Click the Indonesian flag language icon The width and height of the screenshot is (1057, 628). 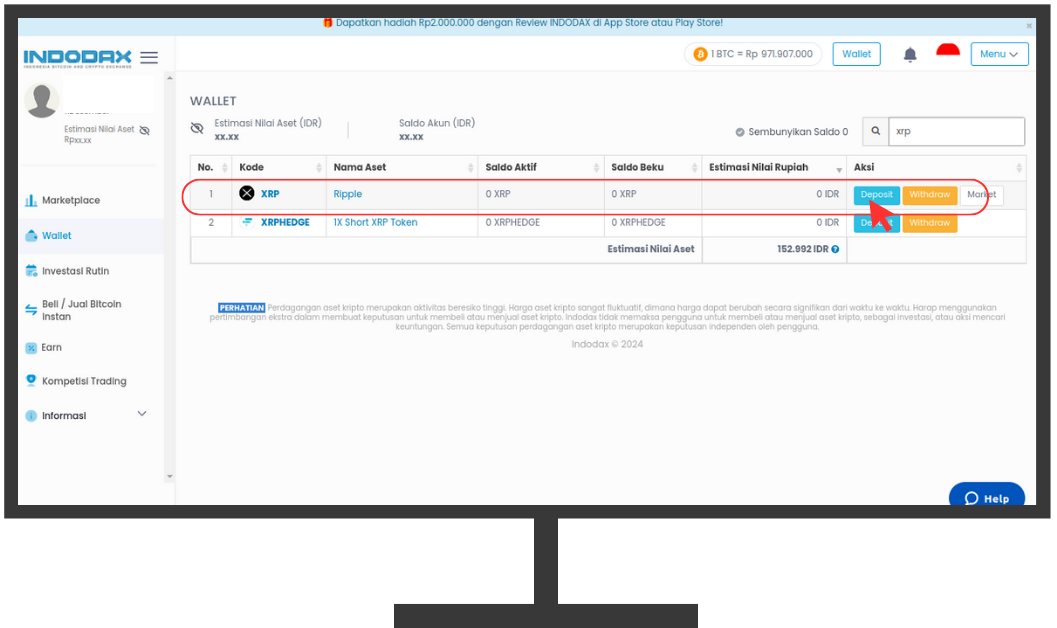tap(947, 52)
